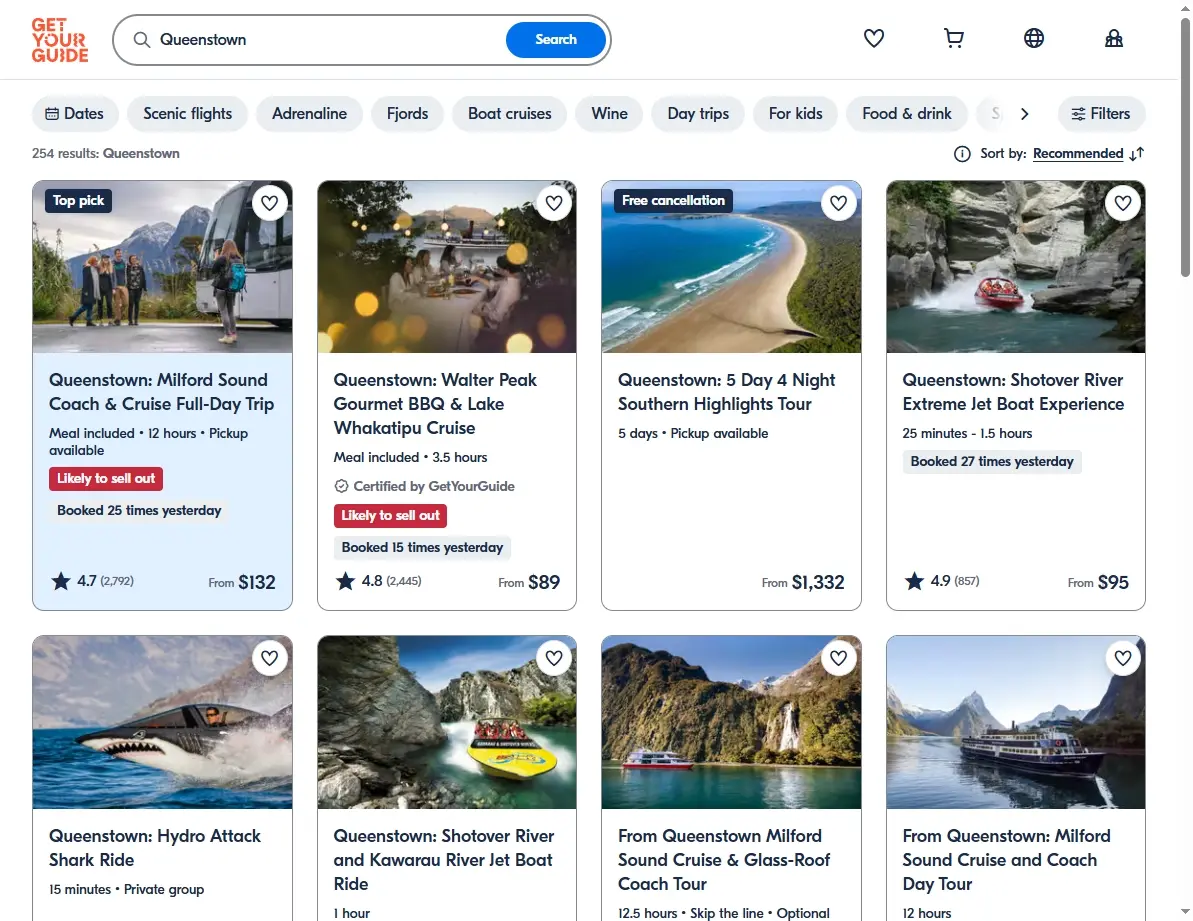The height and width of the screenshot is (921, 1193).
Task: Open the GetYourGuide home logo
Action: (x=60, y=40)
